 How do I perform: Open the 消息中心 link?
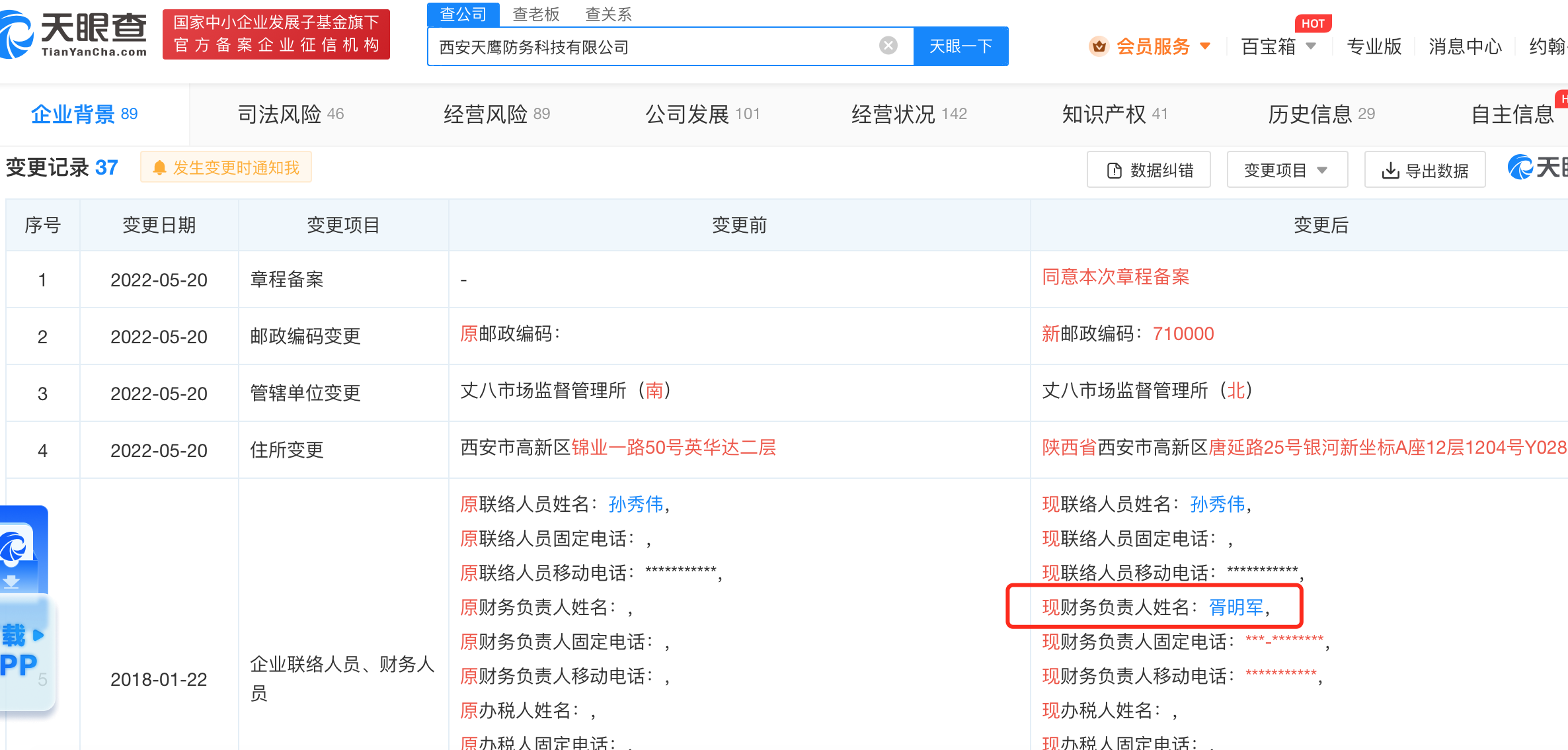[x=1465, y=46]
